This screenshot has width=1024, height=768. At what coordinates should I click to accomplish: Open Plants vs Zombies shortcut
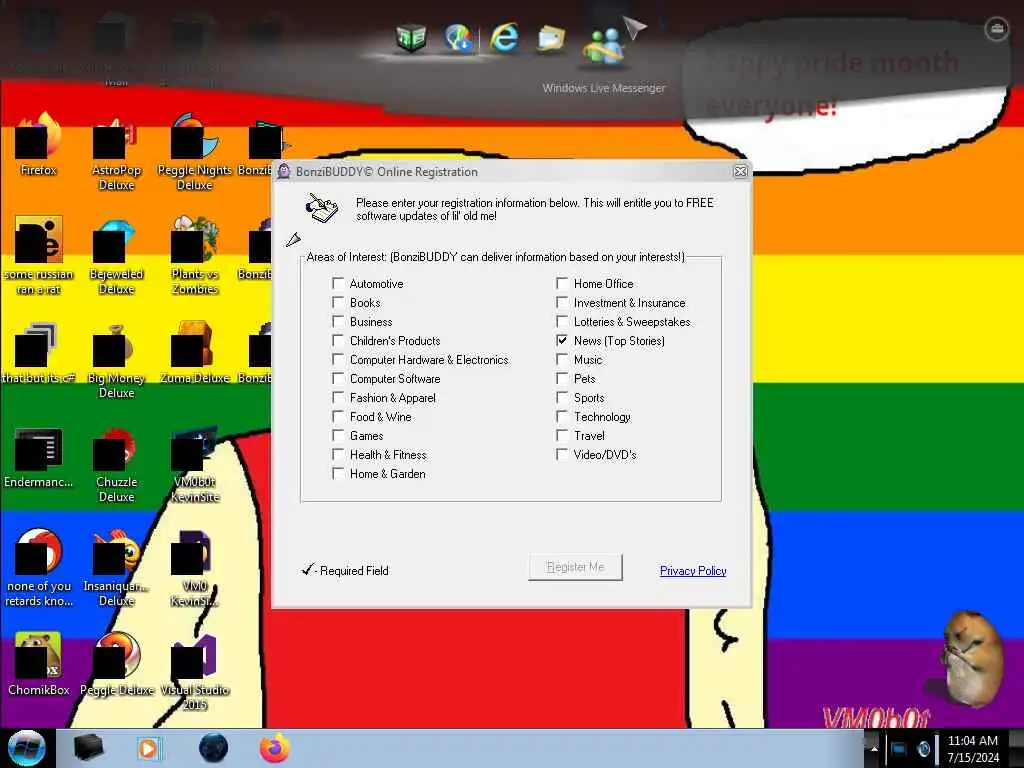tap(195, 256)
